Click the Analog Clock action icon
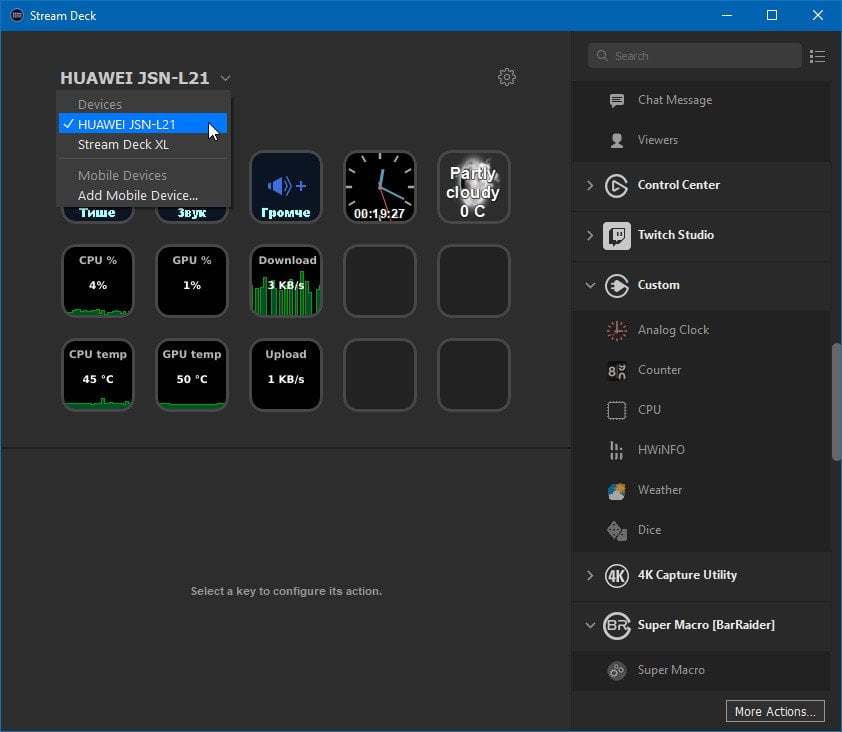 (x=616, y=330)
